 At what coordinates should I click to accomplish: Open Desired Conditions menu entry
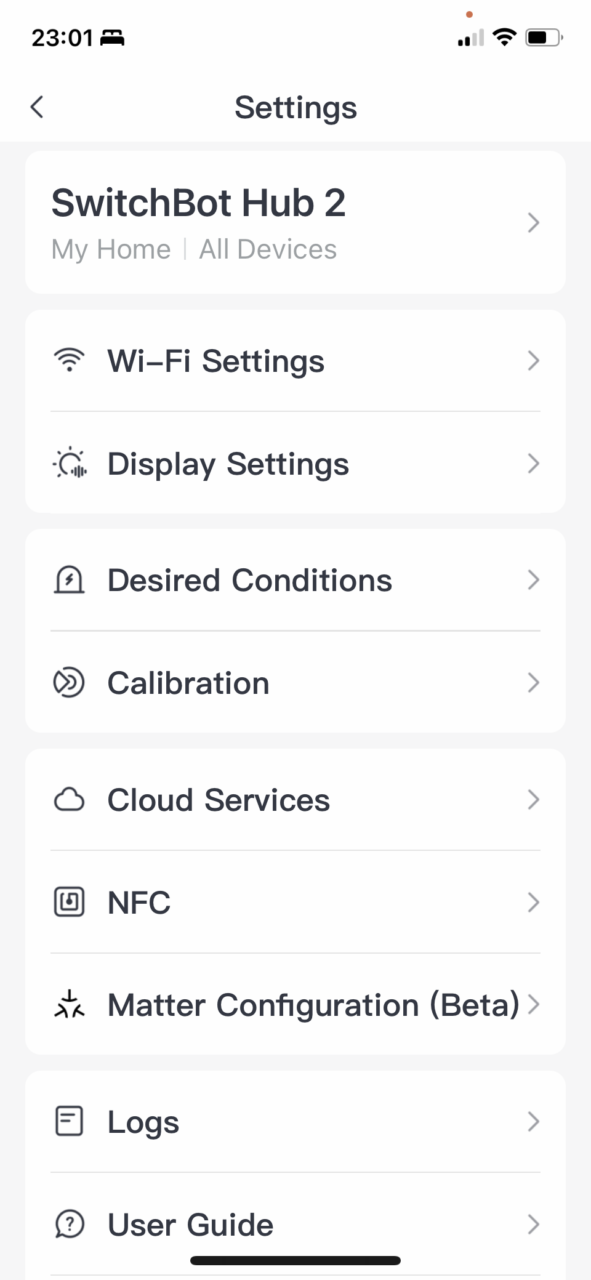tap(295, 580)
